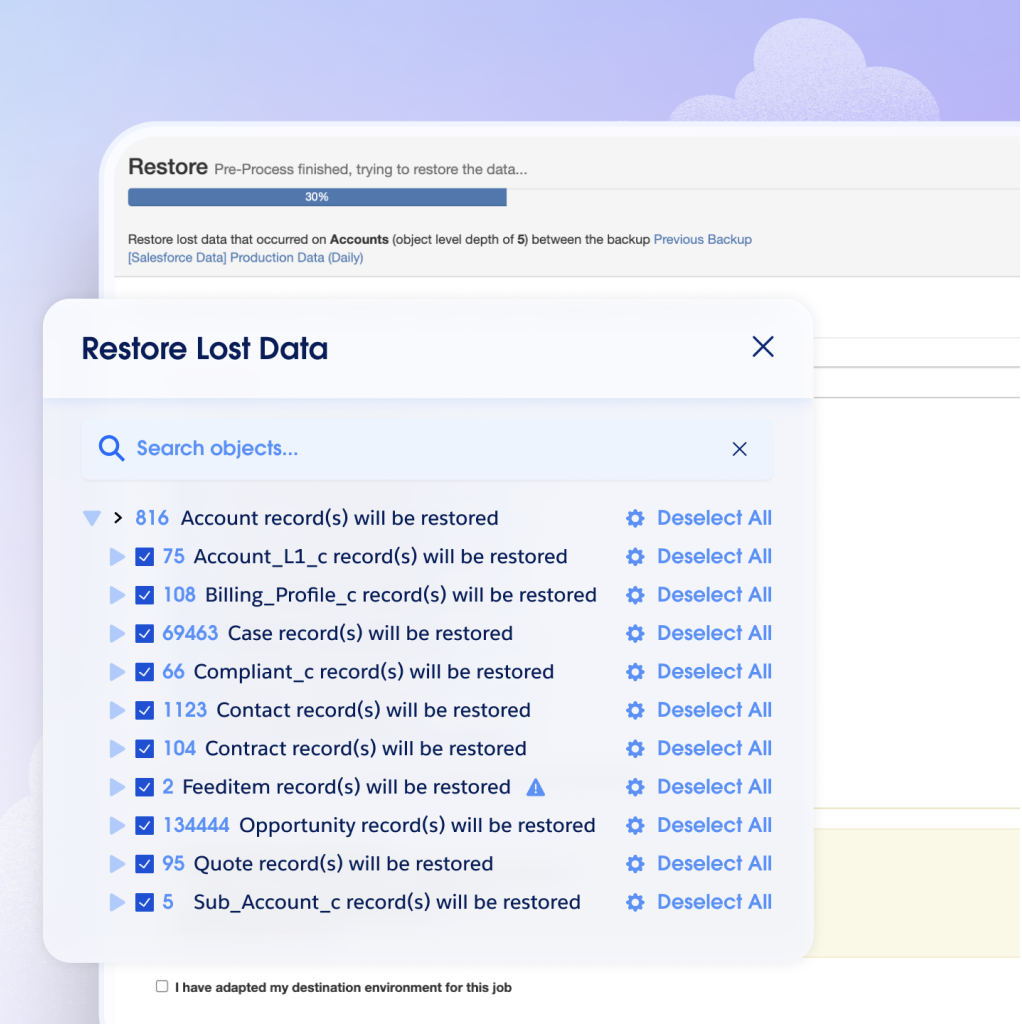
Task: Expand the Contract records row
Action: (117, 749)
